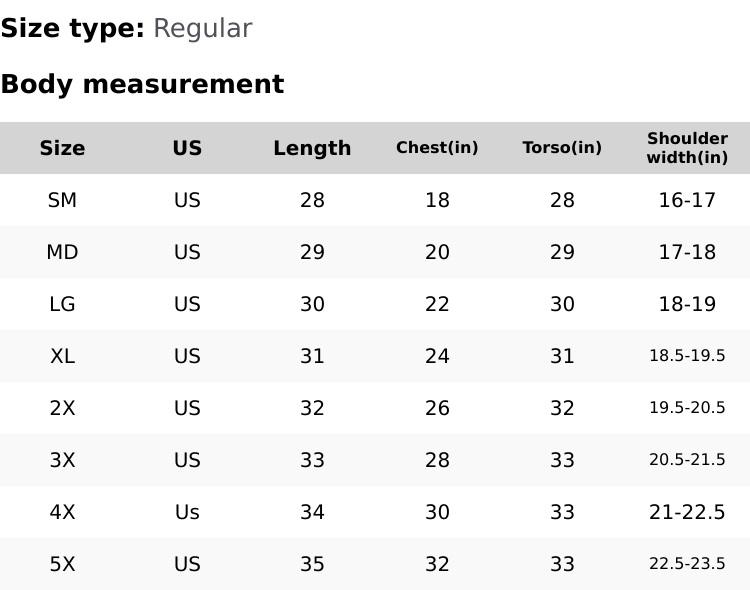Select the MD size row label
This screenshot has width=750, height=590.
(x=62, y=252)
